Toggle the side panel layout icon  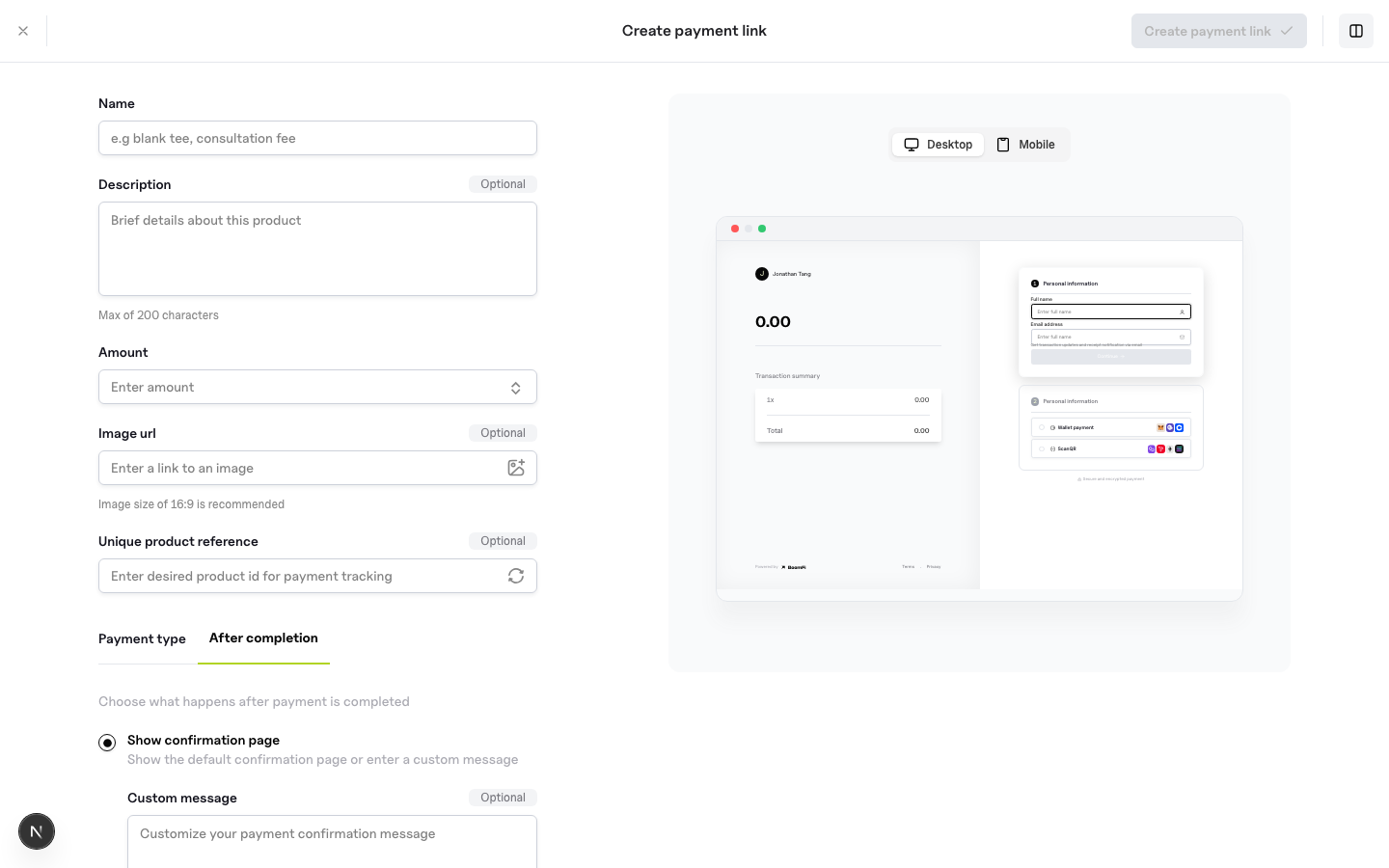coord(1356,31)
